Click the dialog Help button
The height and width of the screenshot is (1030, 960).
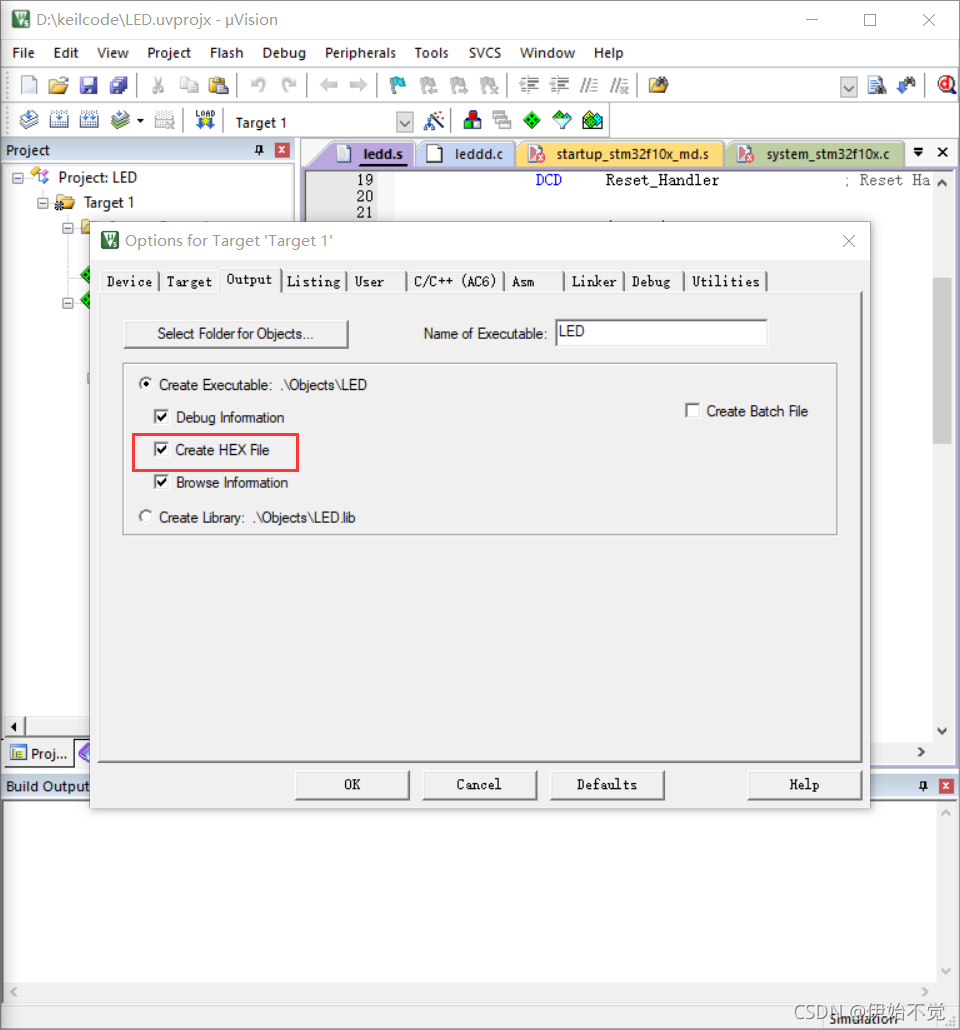[804, 784]
